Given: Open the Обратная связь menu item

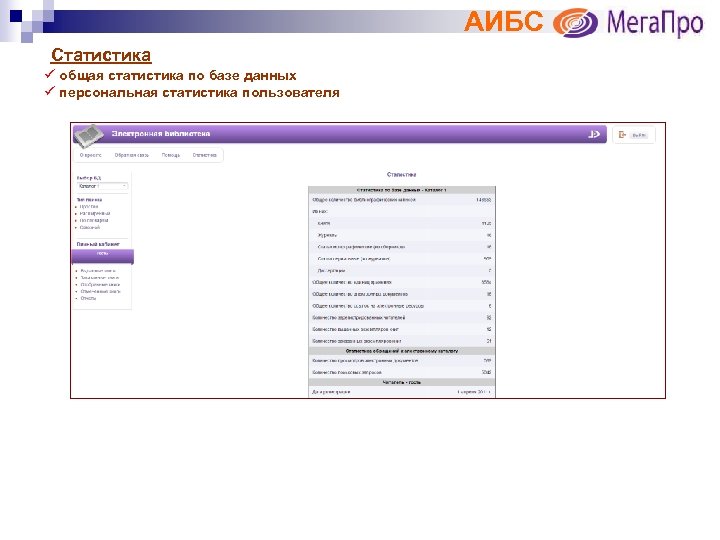Looking at the screenshot, I should 131,155.
